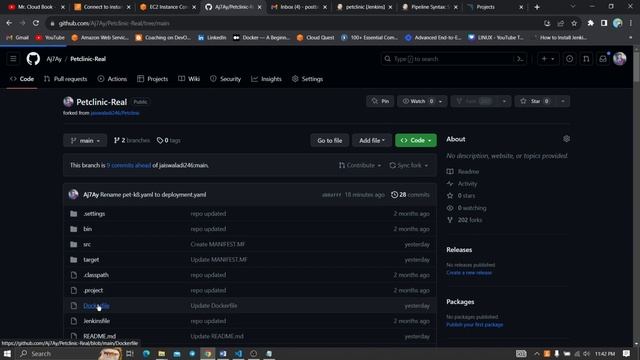Open the 2 branches link
This screenshot has height=360, width=640.
click(x=131, y=140)
